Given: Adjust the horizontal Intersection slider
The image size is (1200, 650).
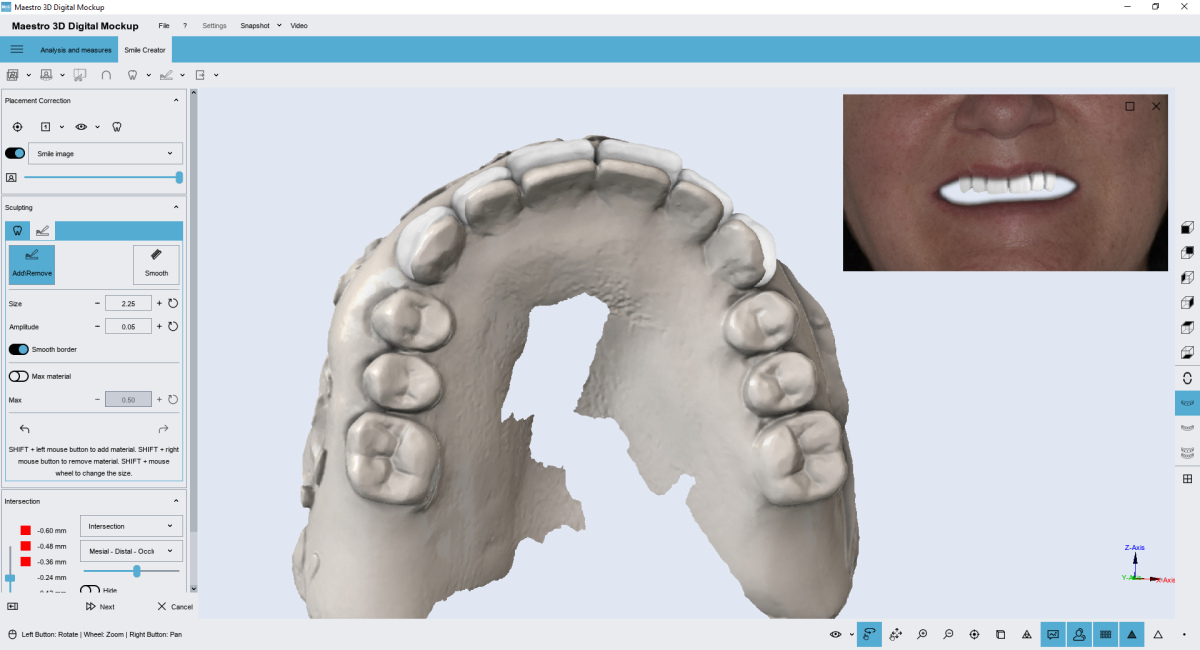Looking at the screenshot, I should click(132, 571).
